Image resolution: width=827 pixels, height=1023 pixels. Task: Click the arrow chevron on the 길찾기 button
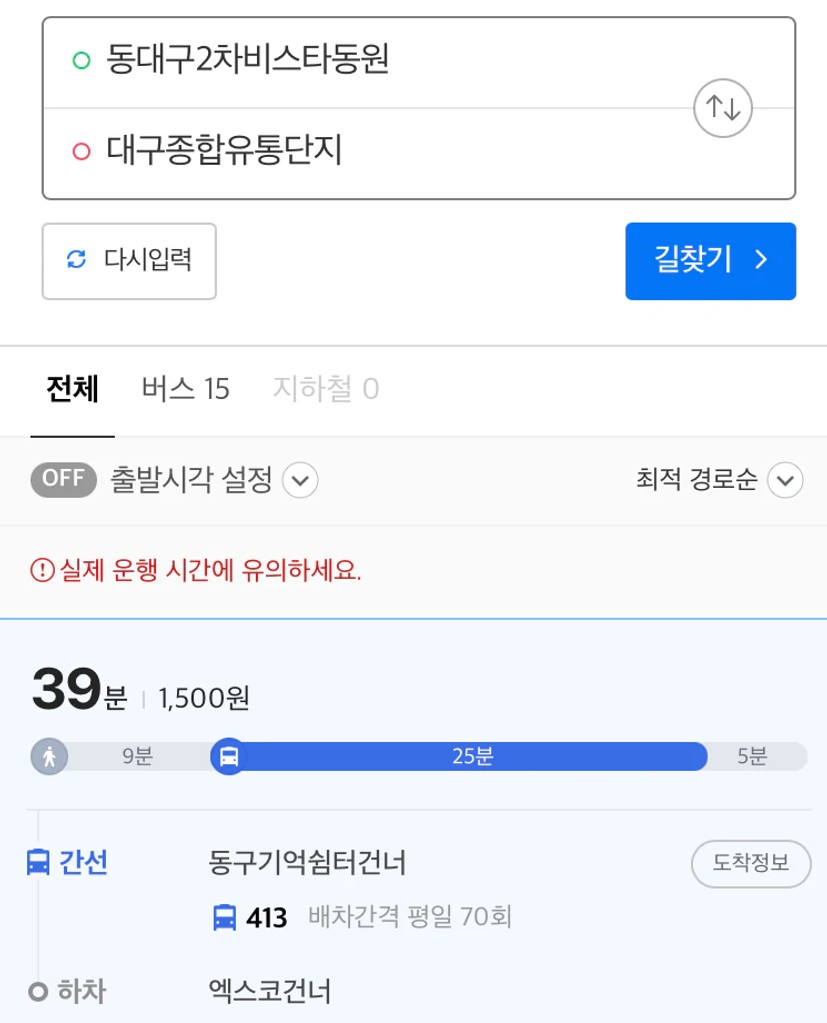pos(761,260)
